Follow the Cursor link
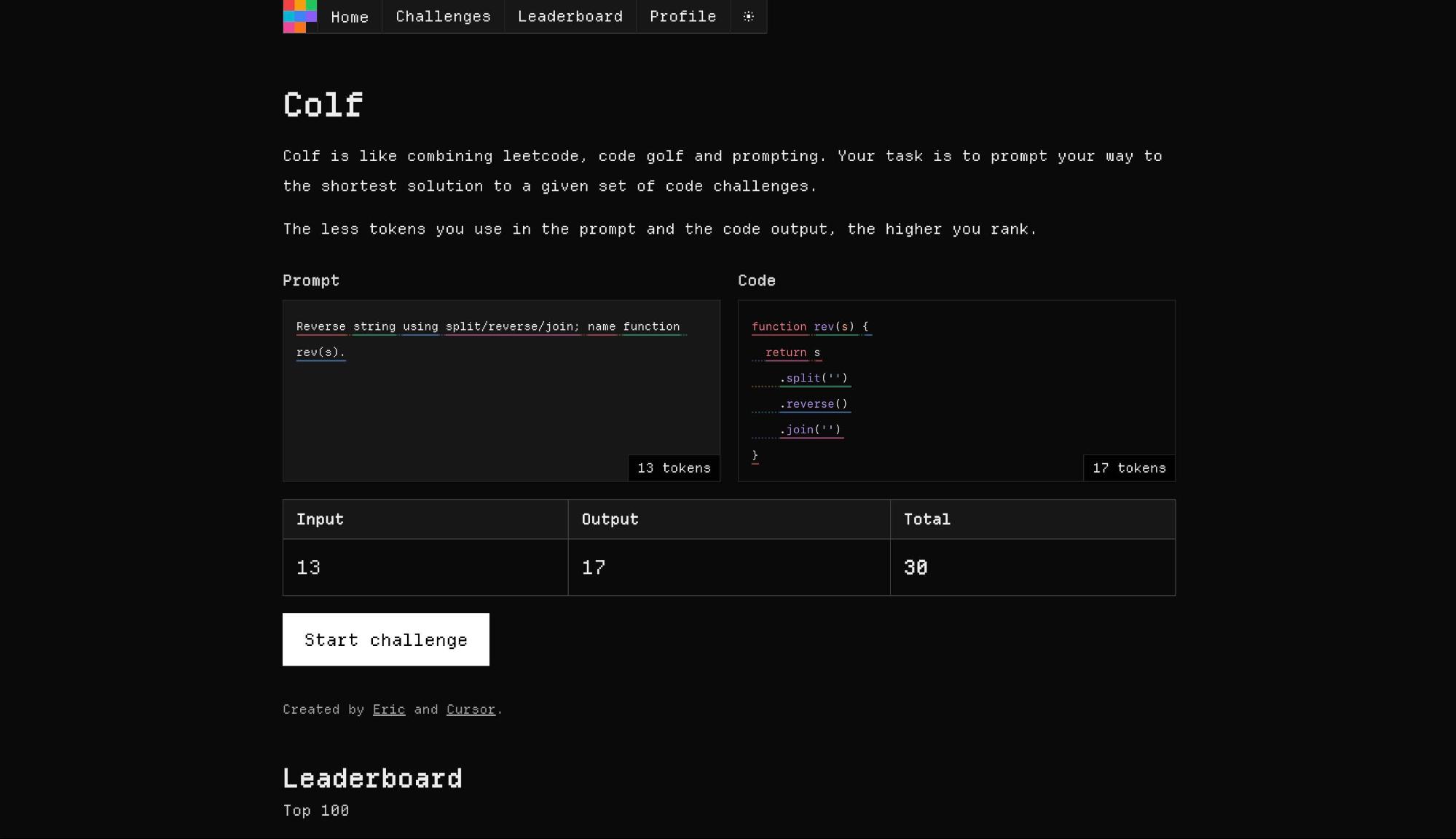1456x839 pixels. click(x=471, y=709)
